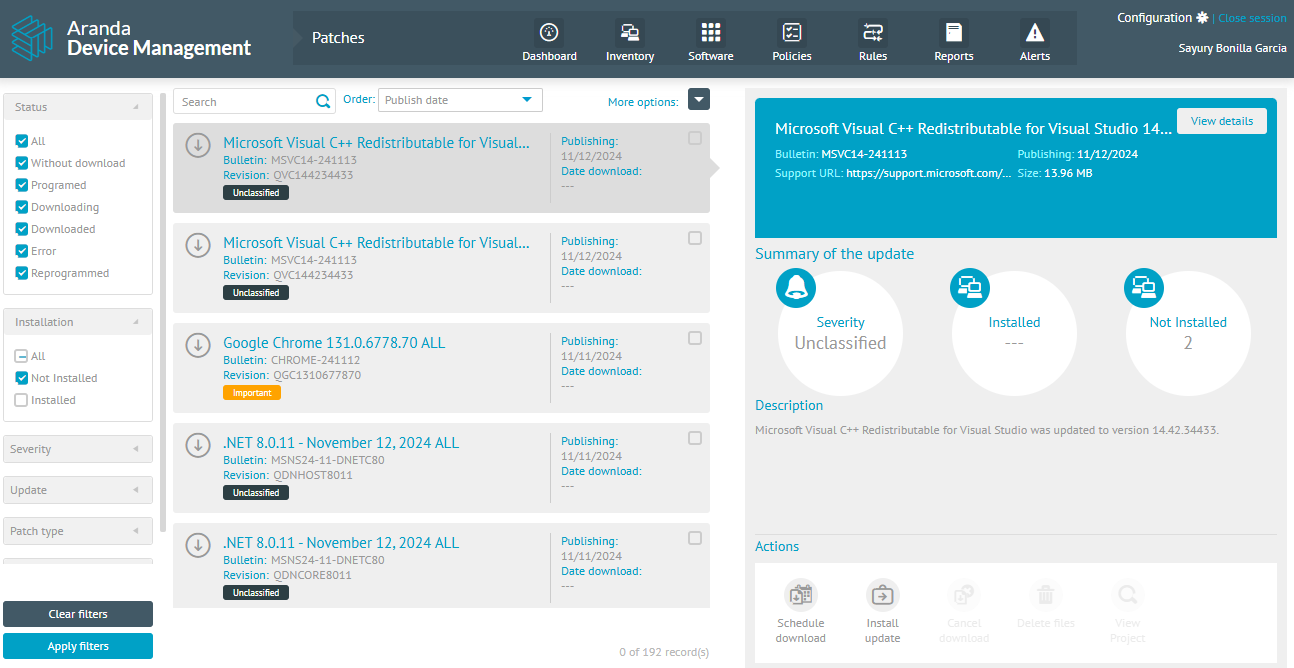1294x668 pixels.
Task: Click the Patches section title
Action: (338, 38)
